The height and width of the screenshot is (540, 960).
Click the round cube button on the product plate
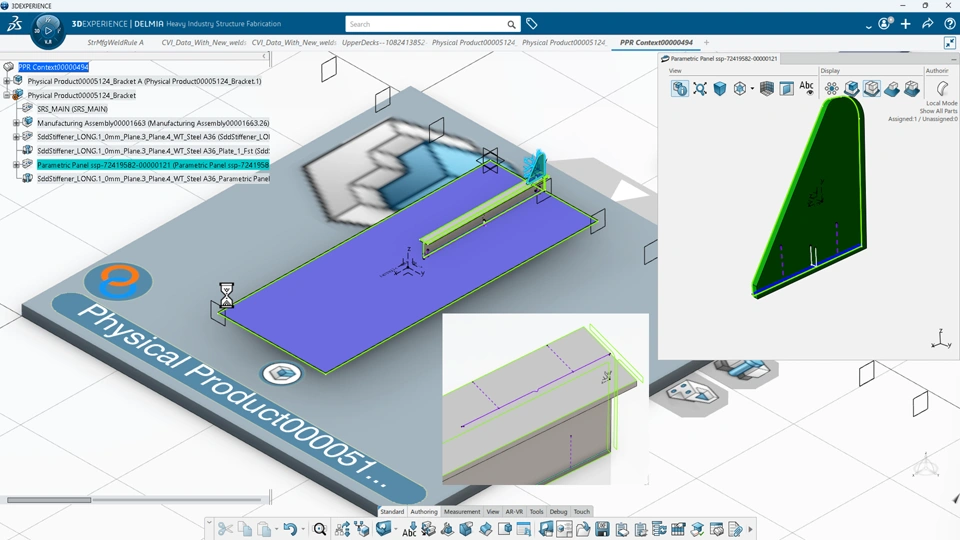[x=282, y=373]
